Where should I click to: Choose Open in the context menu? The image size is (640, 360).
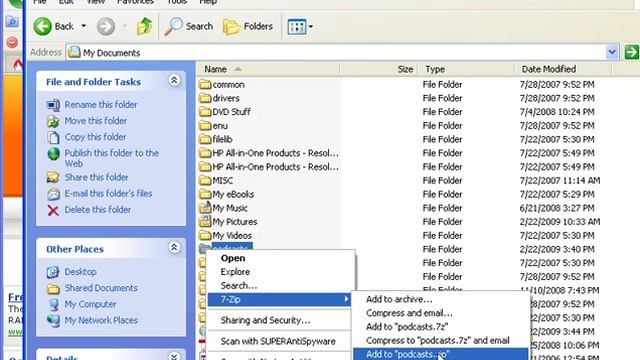(280, 258)
